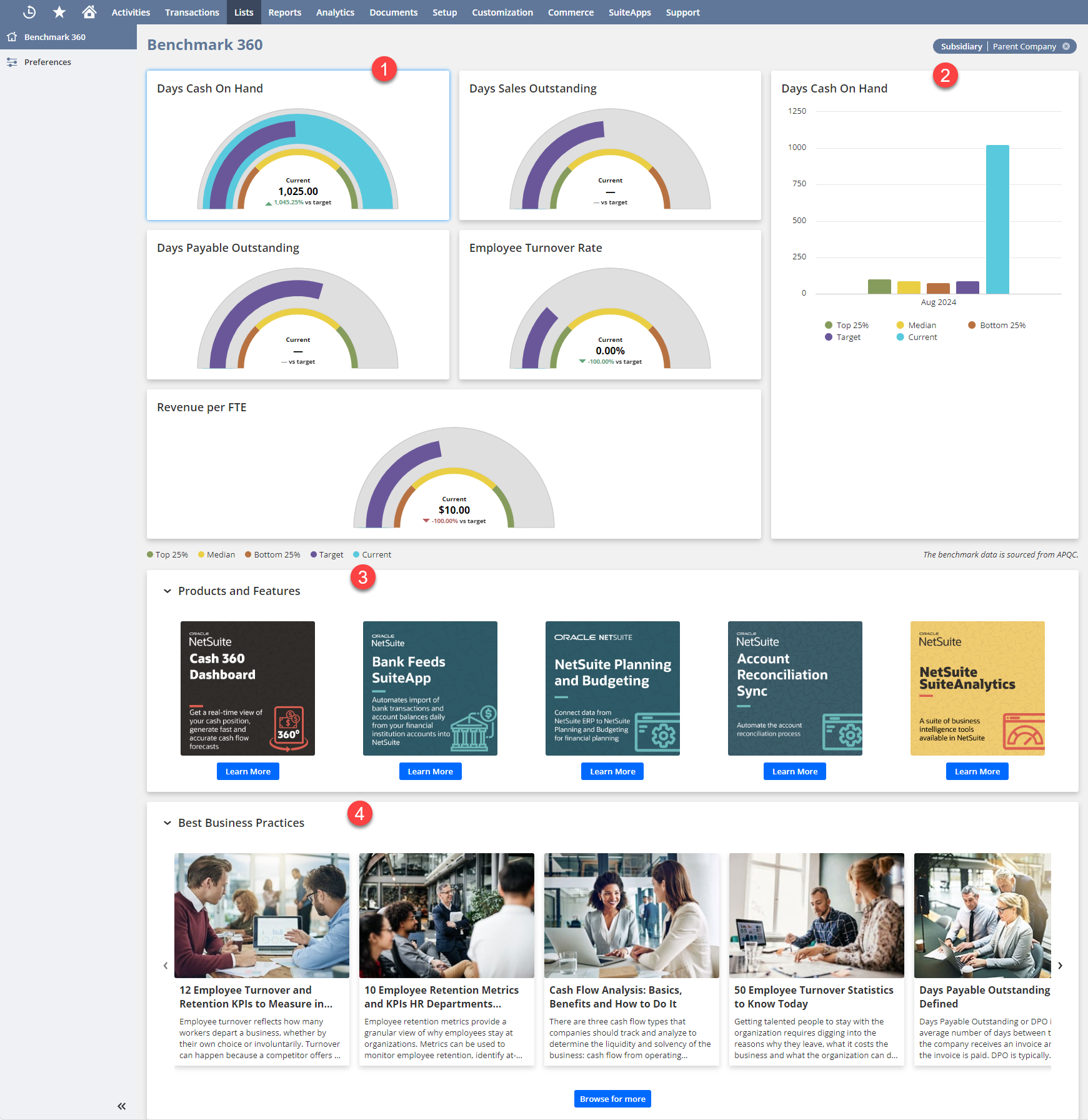Open the Recent Records clock icon
Viewport: 1088px width, 1120px height.
pyautogui.click(x=29, y=12)
